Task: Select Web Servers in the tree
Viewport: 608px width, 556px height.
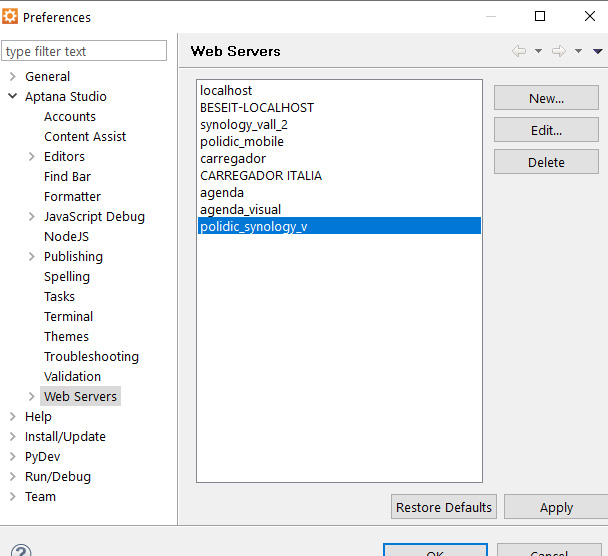Action: 80,396
